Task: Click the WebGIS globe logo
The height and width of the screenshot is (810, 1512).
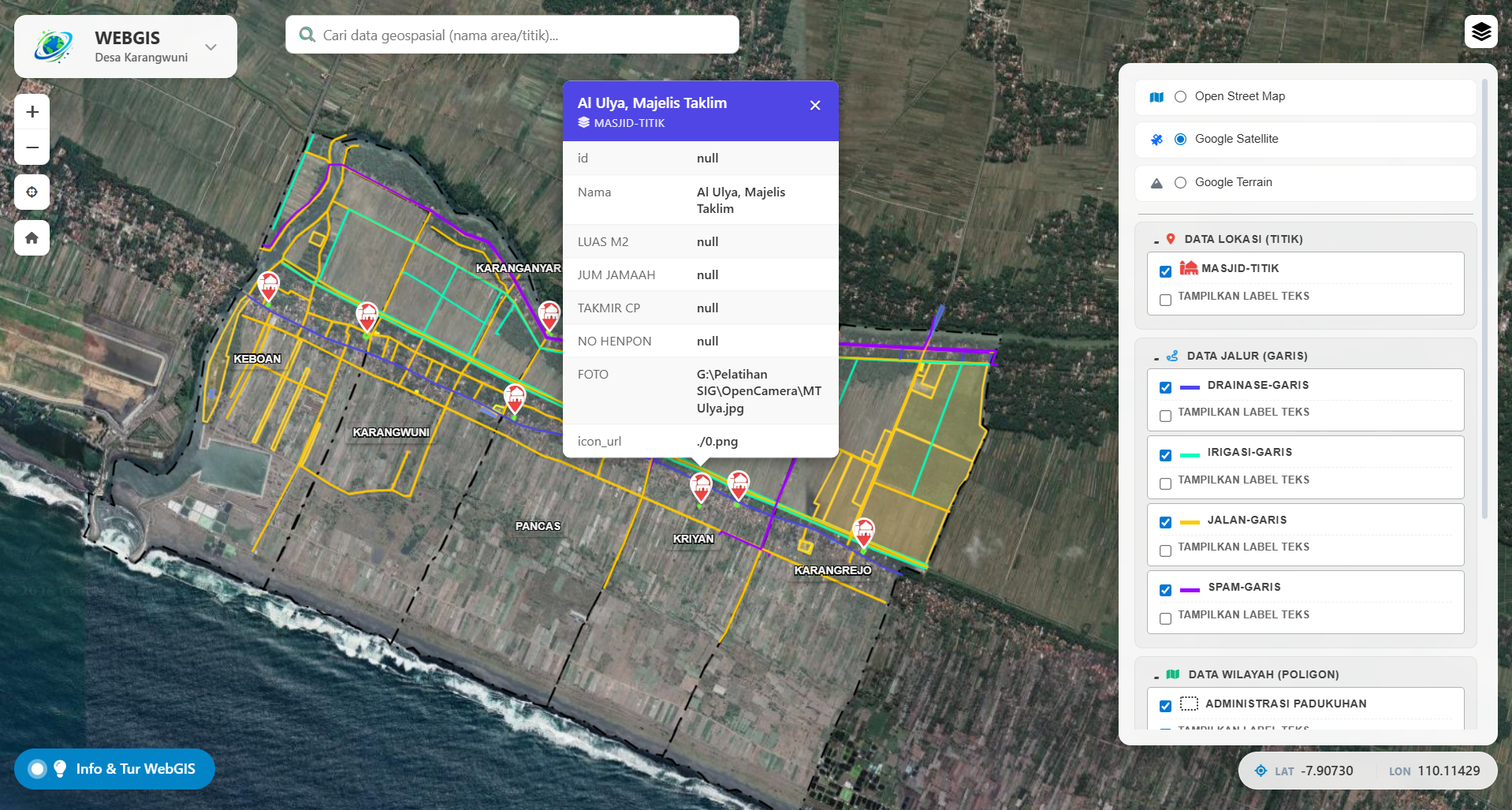Action: [54, 46]
